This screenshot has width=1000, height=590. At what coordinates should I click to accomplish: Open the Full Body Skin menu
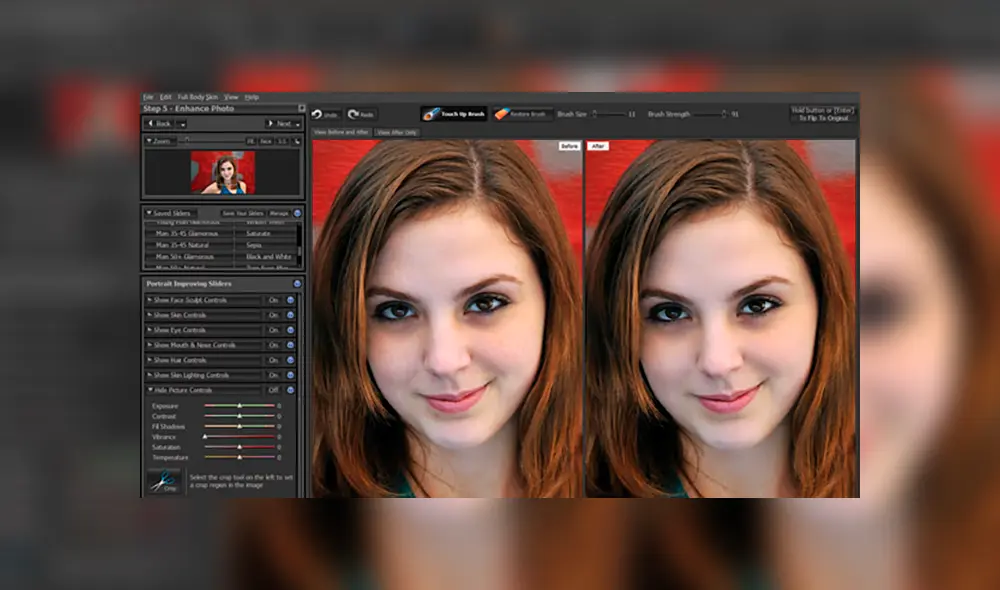click(x=198, y=97)
